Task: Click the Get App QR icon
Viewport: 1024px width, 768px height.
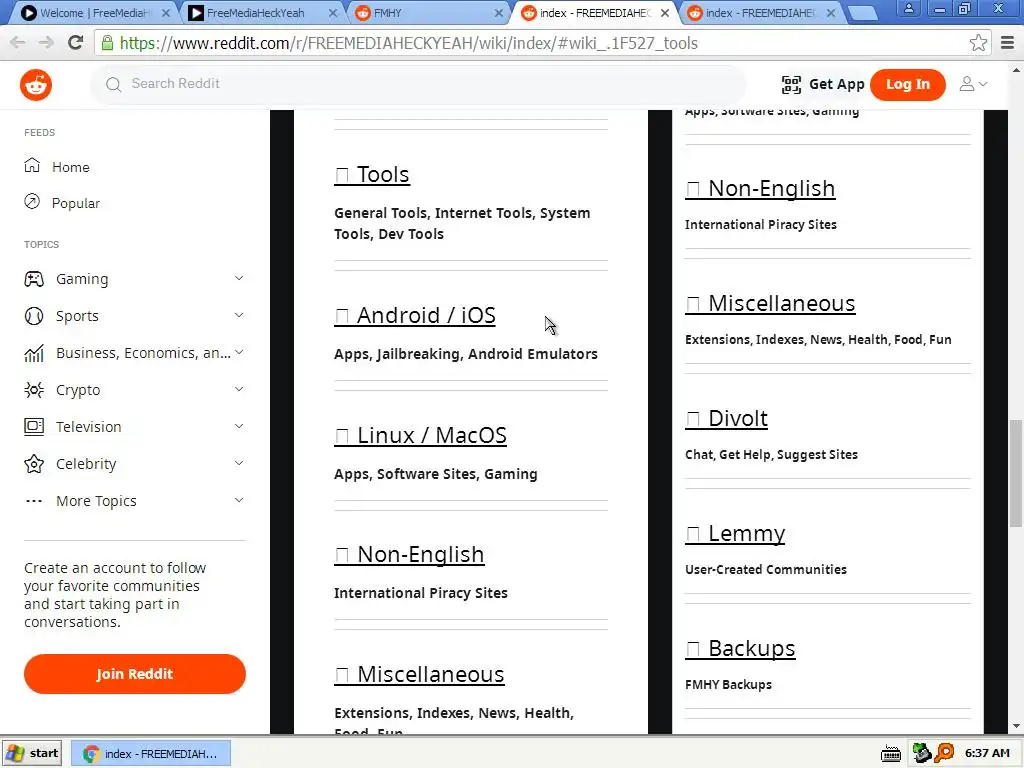Action: point(791,84)
